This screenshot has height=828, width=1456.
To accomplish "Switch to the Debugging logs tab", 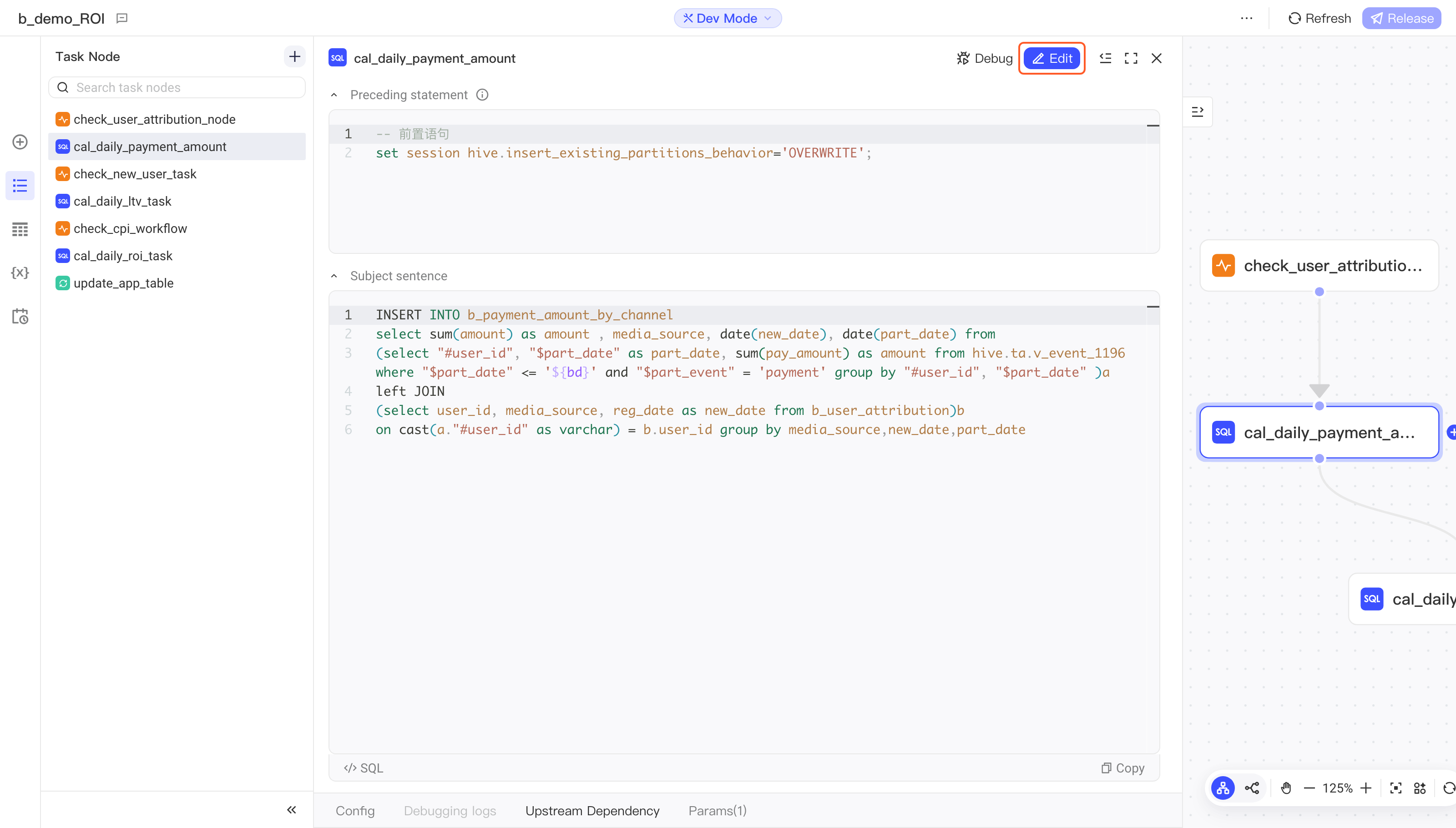I will (x=450, y=810).
